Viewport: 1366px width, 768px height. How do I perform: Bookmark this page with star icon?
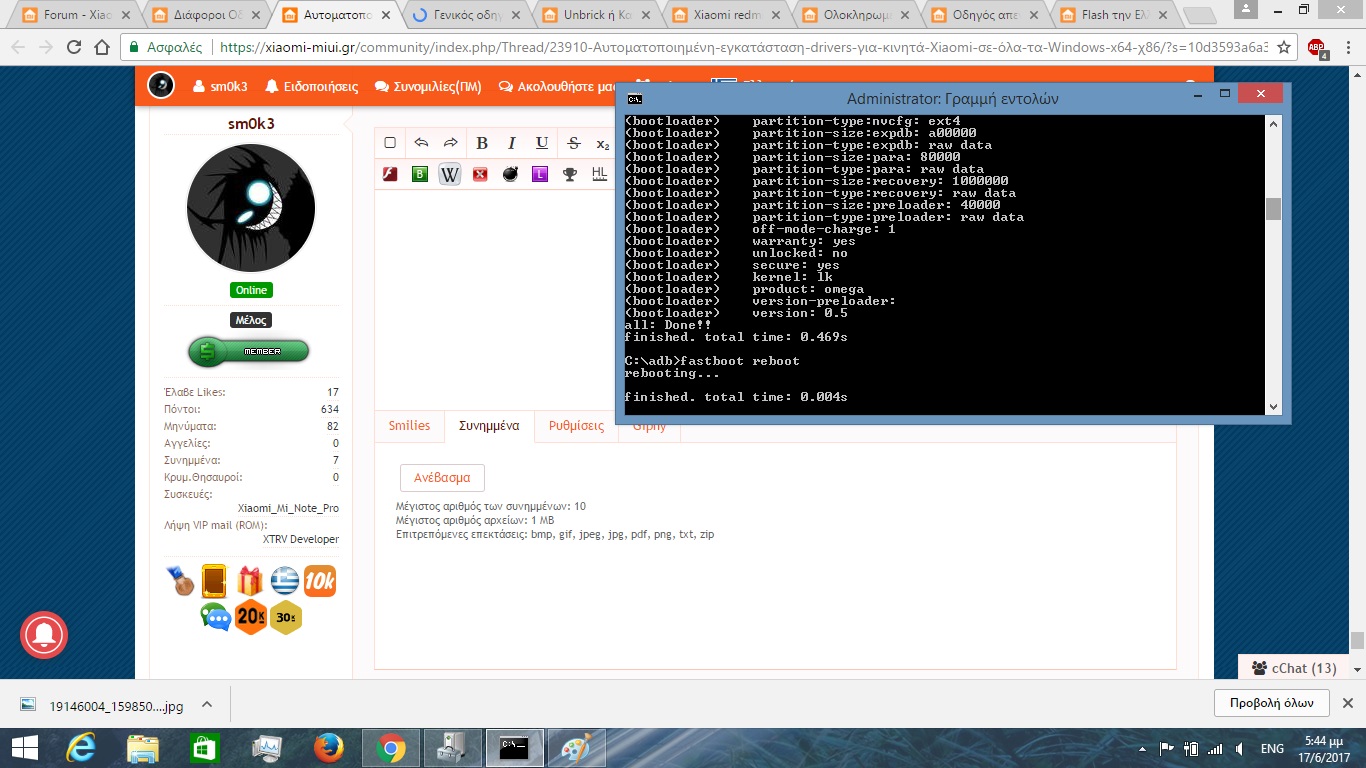pos(1285,47)
